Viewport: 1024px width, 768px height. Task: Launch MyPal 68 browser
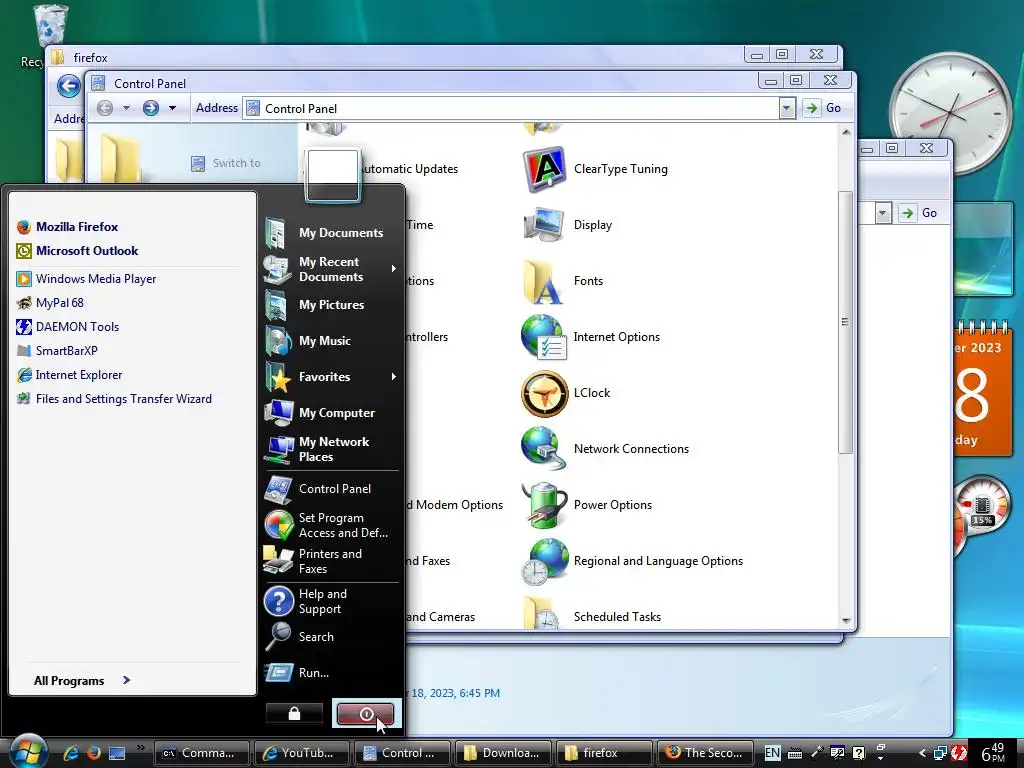click(x=50, y=303)
